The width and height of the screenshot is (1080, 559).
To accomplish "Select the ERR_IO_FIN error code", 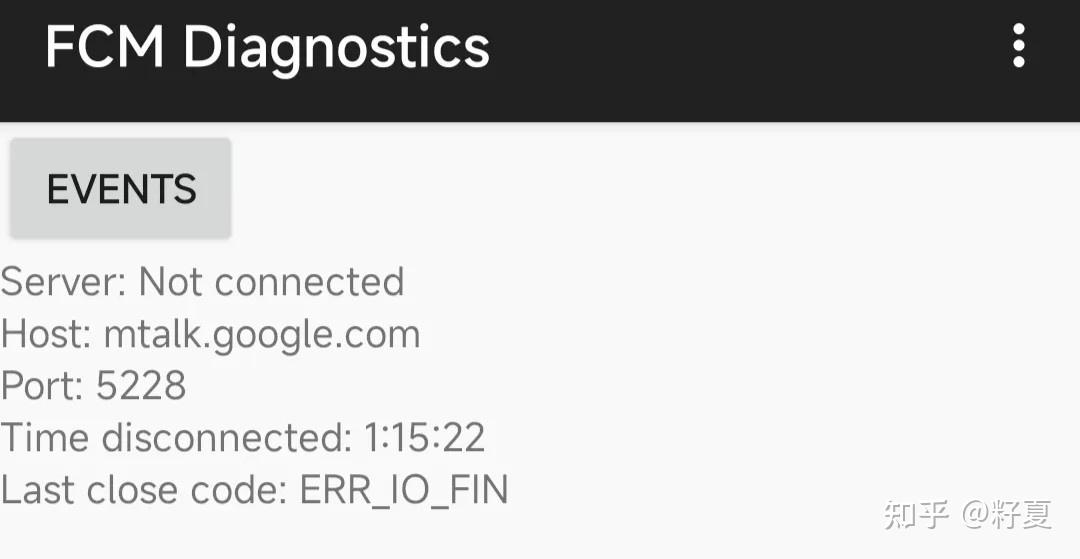I will click(x=404, y=491).
